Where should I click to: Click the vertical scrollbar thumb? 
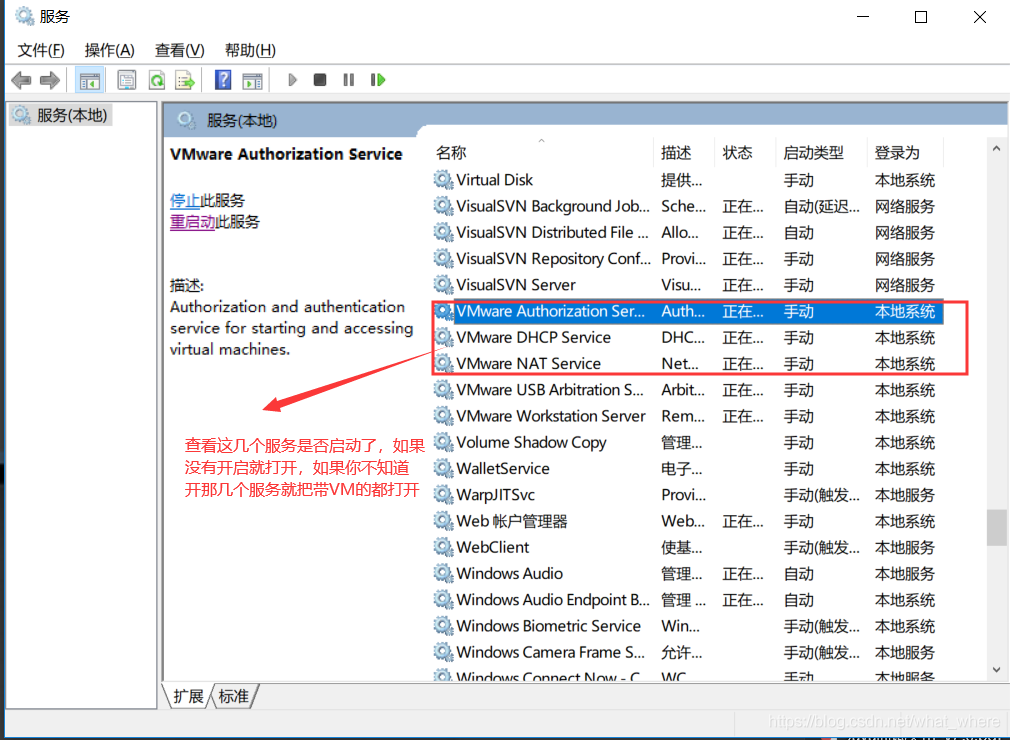996,527
